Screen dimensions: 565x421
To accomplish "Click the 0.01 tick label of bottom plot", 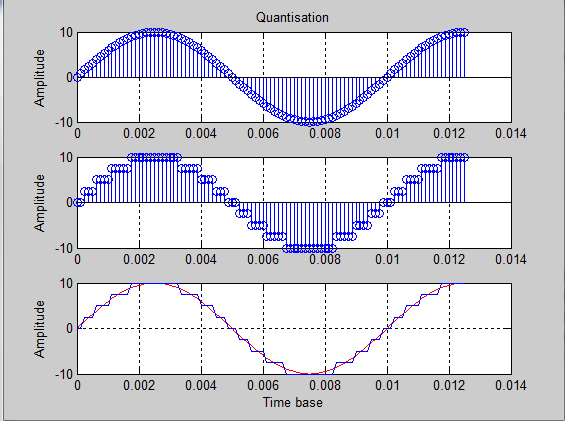I will [x=387, y=385].
